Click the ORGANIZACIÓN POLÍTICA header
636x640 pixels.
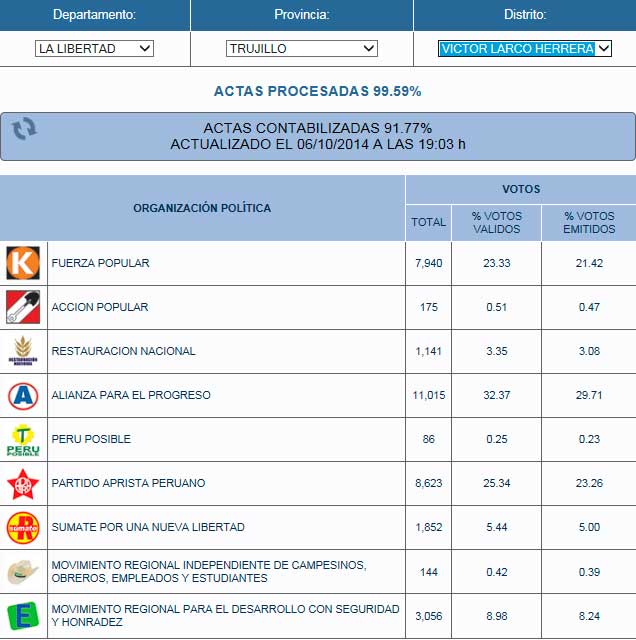[202, 208]
